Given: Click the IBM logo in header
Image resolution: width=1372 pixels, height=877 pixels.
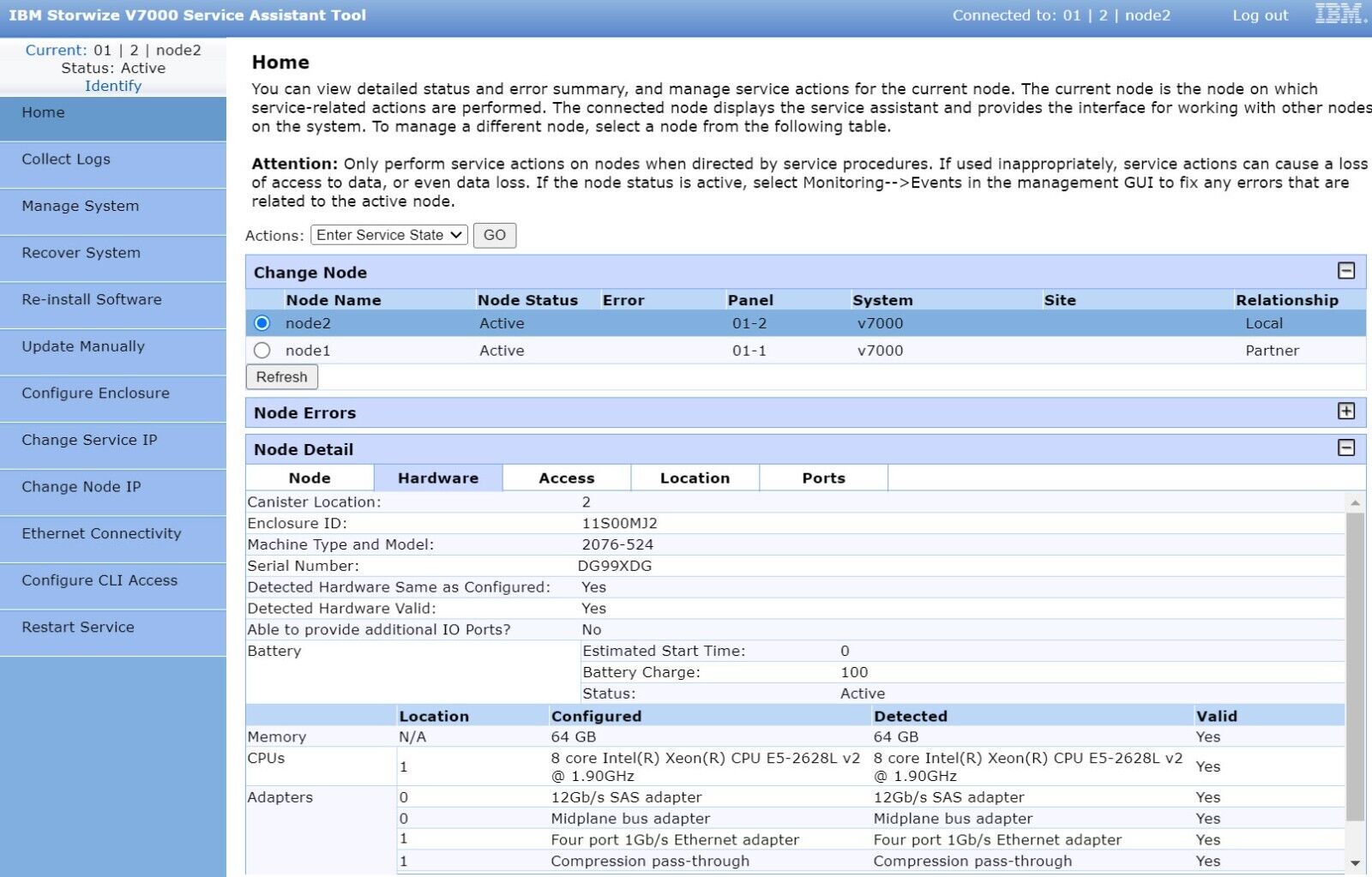Looking at the screenshot, I should click(1341, 13).
